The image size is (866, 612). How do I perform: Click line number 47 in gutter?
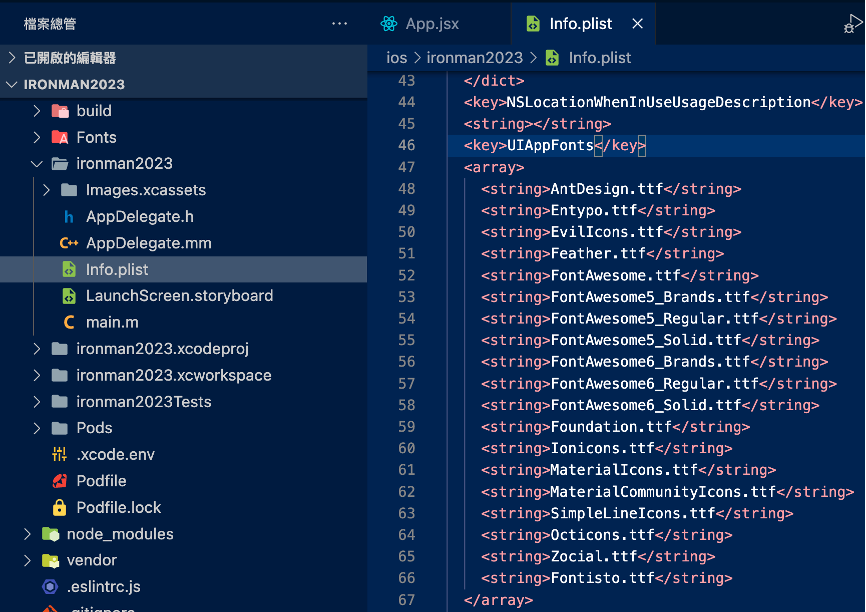[406, 167]
